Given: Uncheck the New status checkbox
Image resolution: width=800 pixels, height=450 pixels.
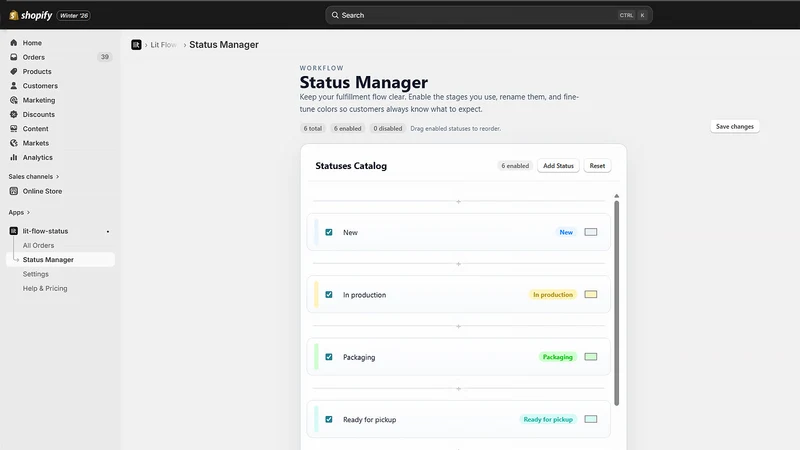Looking at the screenshot, I should pyautogui.click(x=329, y=232).
